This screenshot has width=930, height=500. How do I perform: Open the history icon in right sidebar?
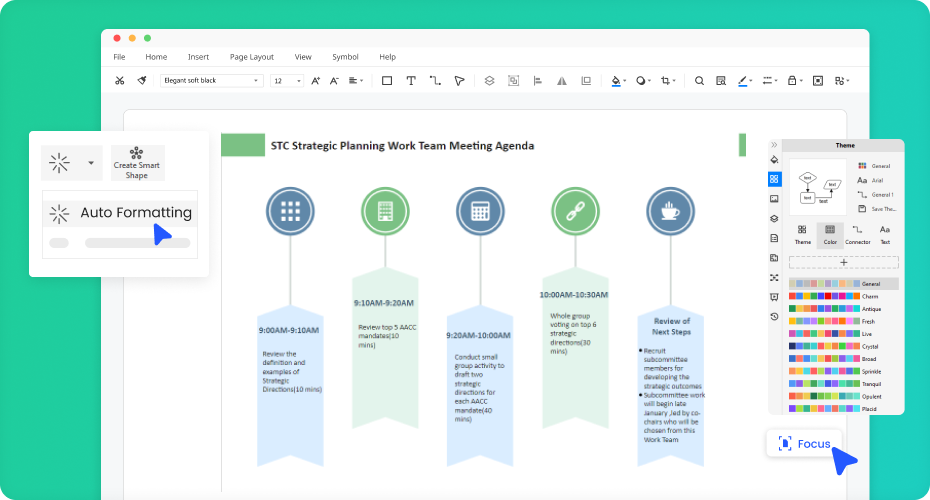pyautogui.click(x=774, y=316)
